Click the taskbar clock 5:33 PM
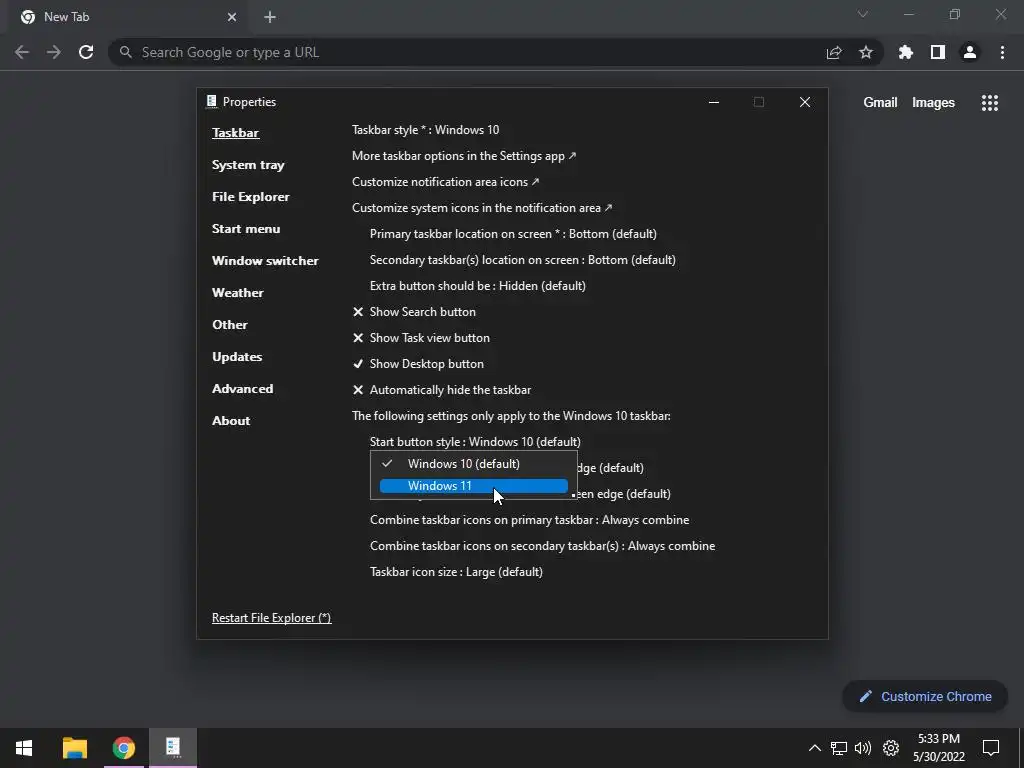 click(938, 739)
